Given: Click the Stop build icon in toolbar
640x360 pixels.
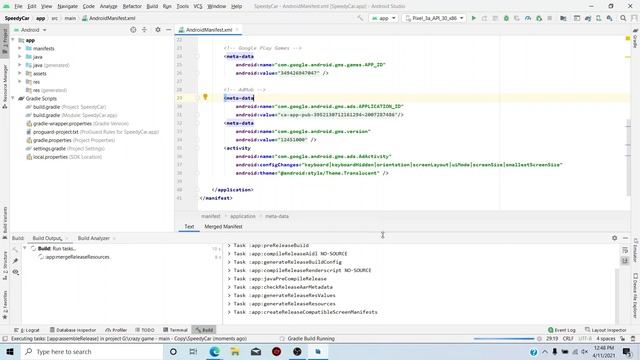Looking at the screenshot, I should [550, 18].
